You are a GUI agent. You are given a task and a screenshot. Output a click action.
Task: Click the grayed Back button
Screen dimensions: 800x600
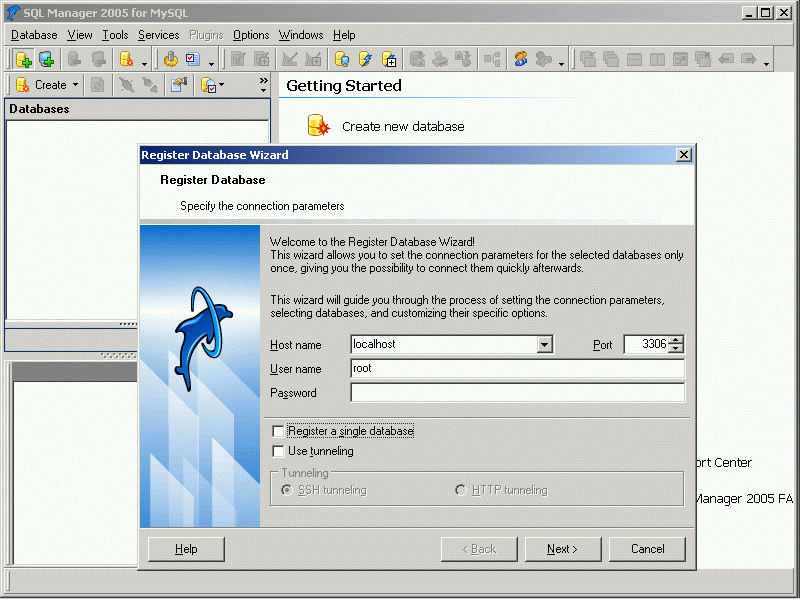(x=479, y=549)
